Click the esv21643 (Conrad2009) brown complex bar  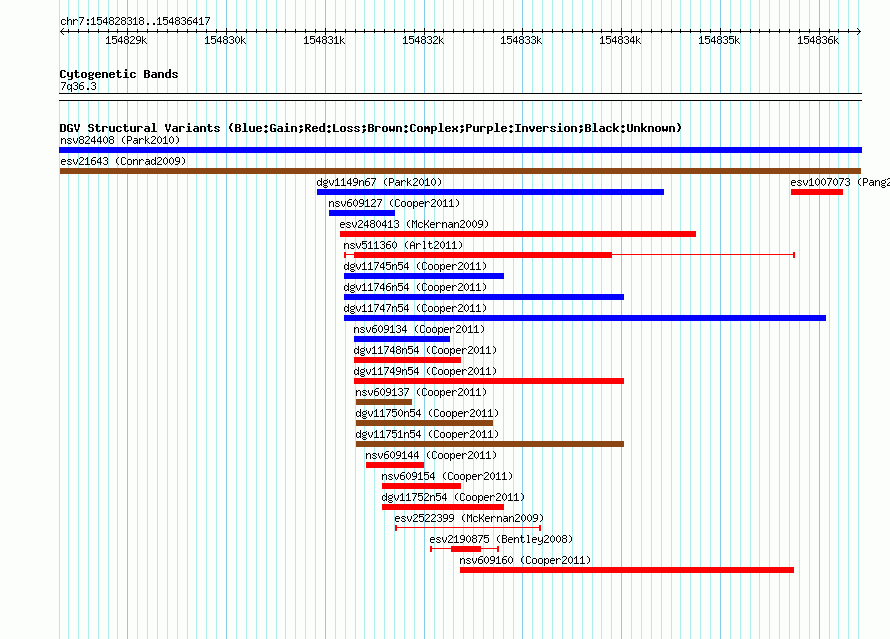[x=460, y=171]
